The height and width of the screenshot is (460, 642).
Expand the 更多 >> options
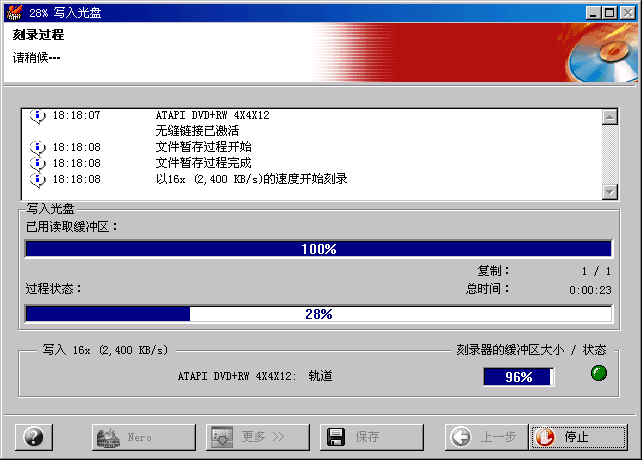(258, 437)
